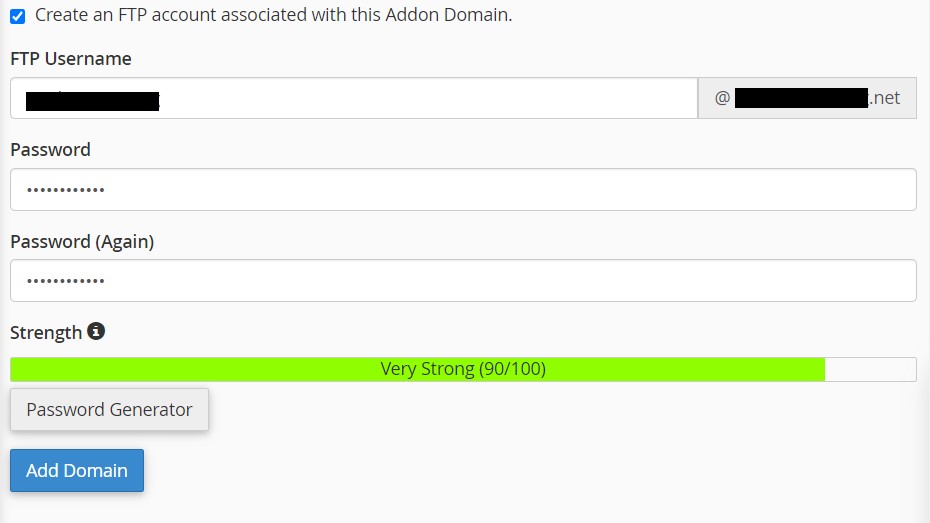Uncheck the Create an FTP account checkbox
Image resolution: width=930 pixels, height=523 pixels.
18,16
